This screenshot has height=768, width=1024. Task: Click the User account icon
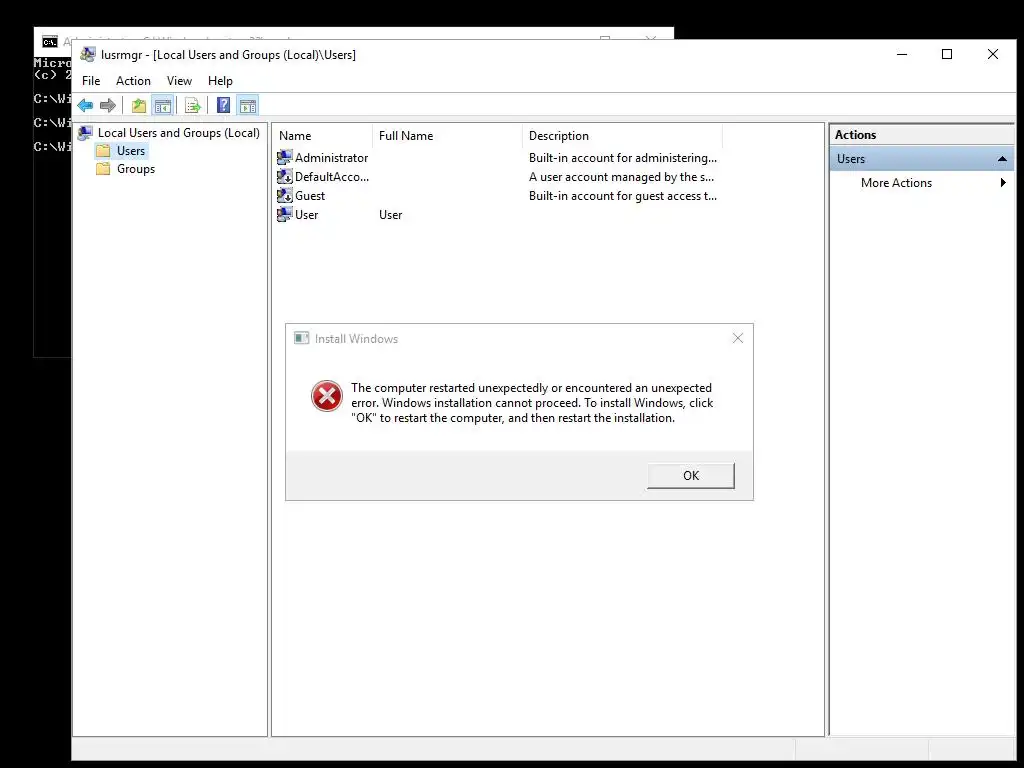pyautogui.click(x=284, y=214)
